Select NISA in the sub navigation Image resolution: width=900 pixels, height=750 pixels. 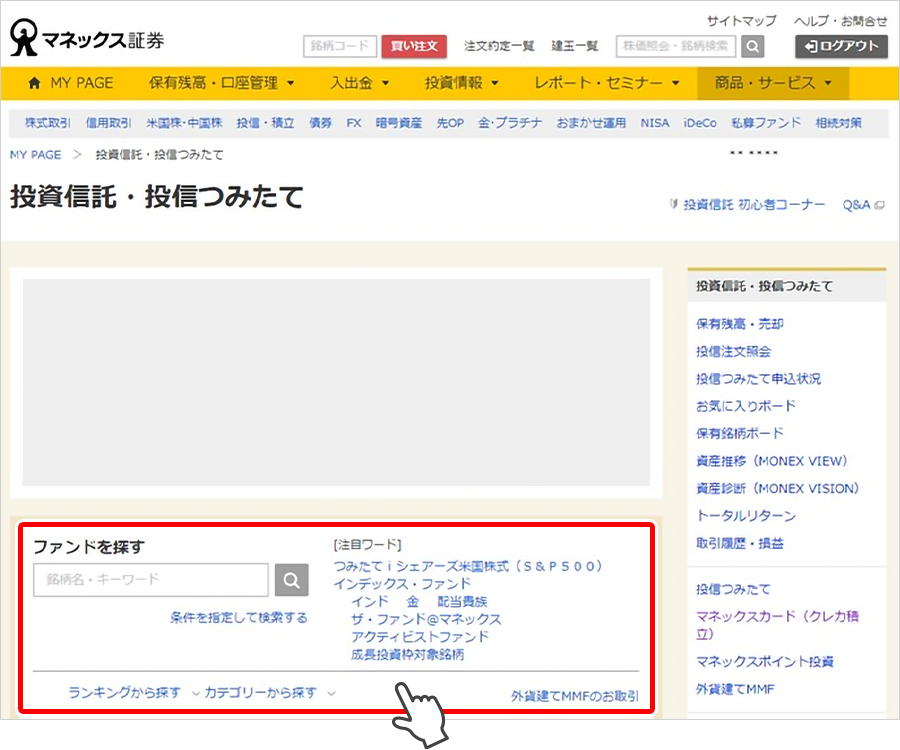(655, 123)
